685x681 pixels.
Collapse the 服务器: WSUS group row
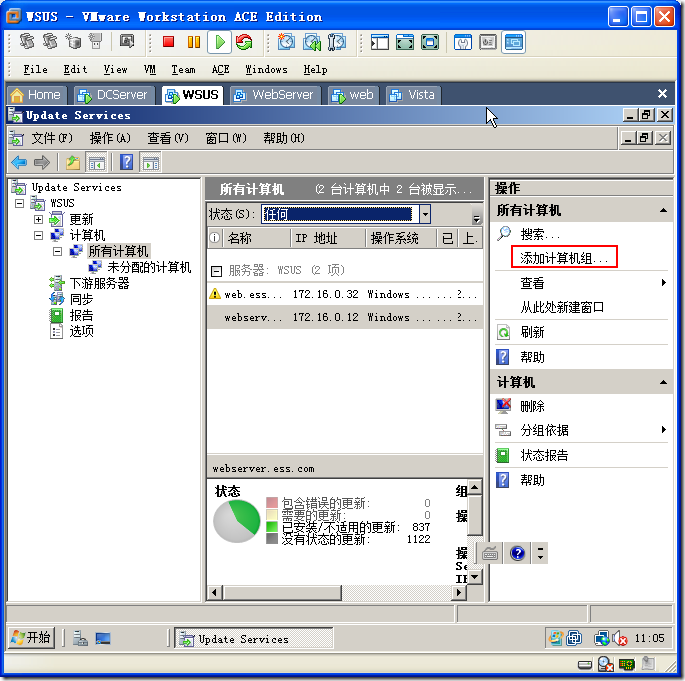(x=216, y=271)
